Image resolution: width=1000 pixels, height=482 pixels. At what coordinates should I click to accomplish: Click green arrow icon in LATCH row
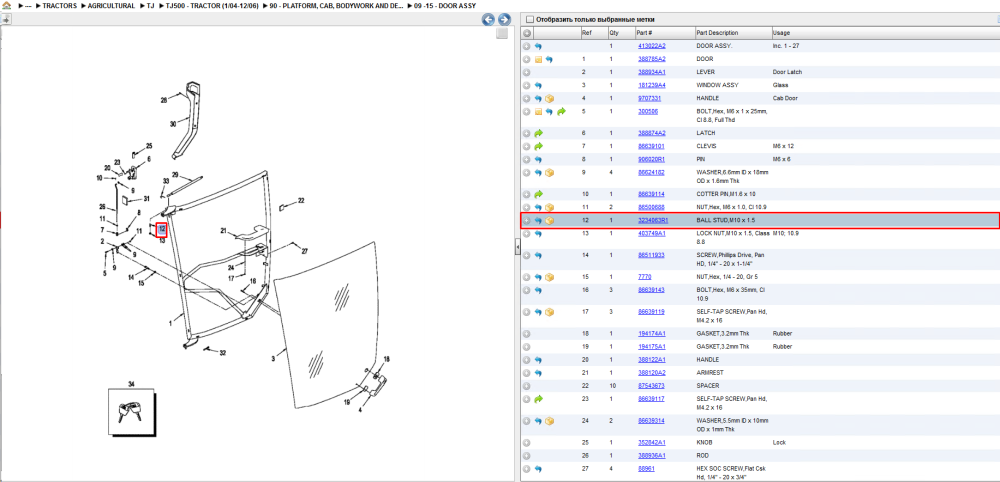coord(538,133)
